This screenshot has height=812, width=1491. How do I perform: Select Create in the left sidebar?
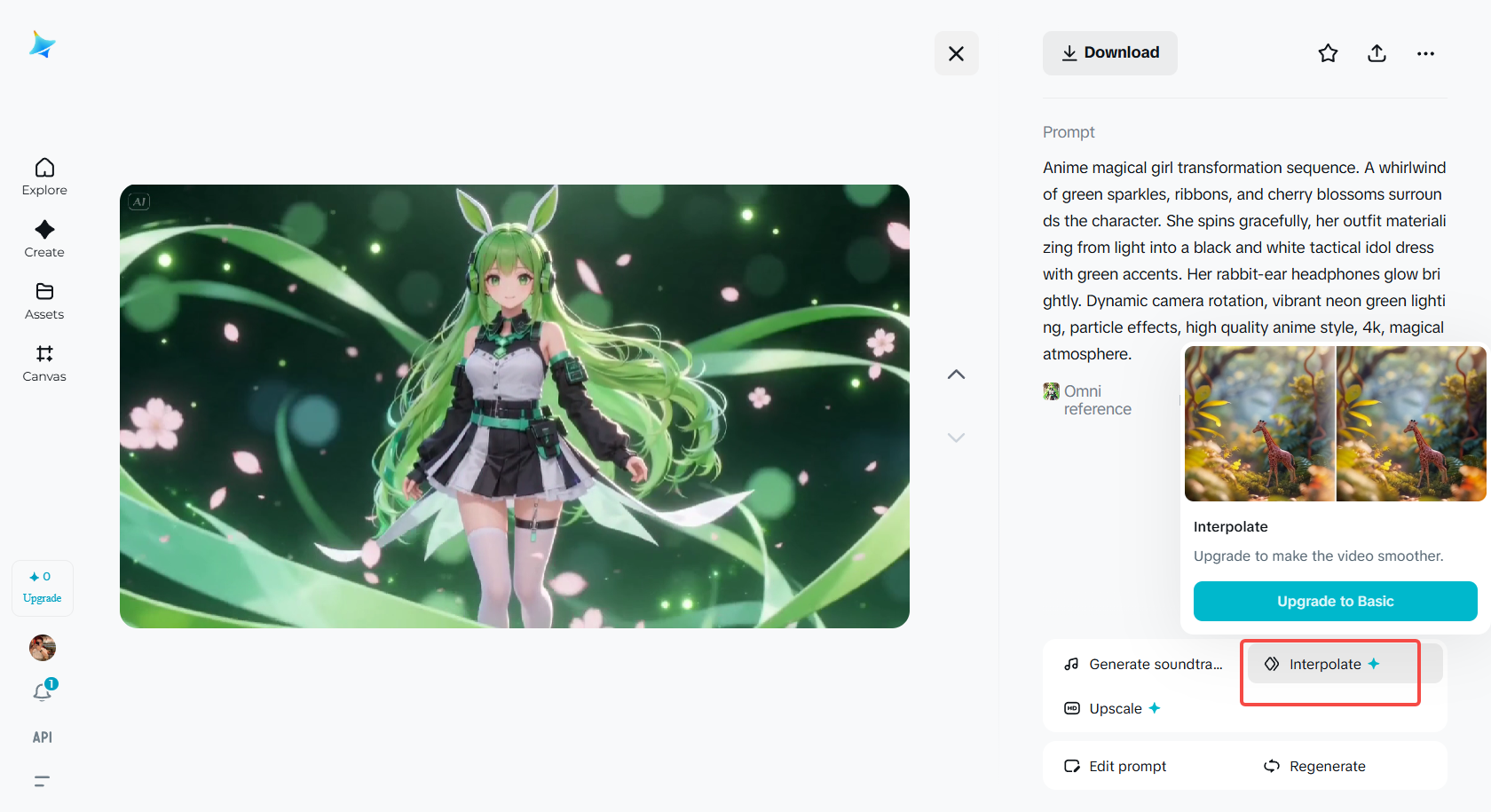[x=43, y=238]
